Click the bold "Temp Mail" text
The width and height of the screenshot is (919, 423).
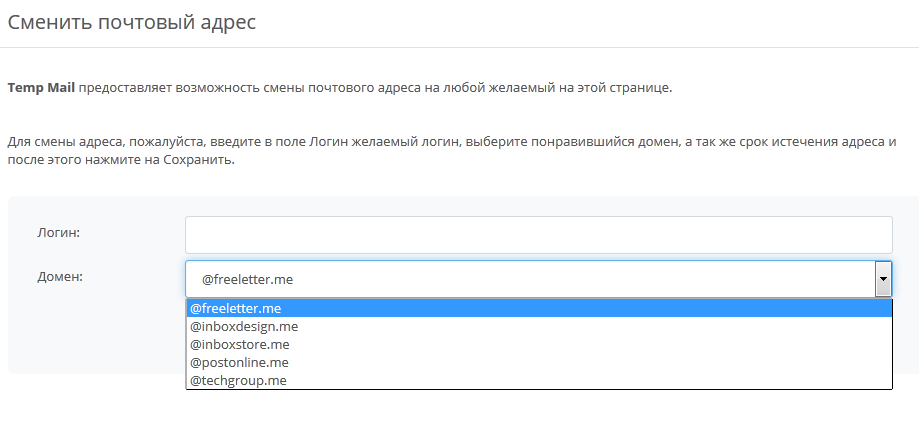click(42, 87)
